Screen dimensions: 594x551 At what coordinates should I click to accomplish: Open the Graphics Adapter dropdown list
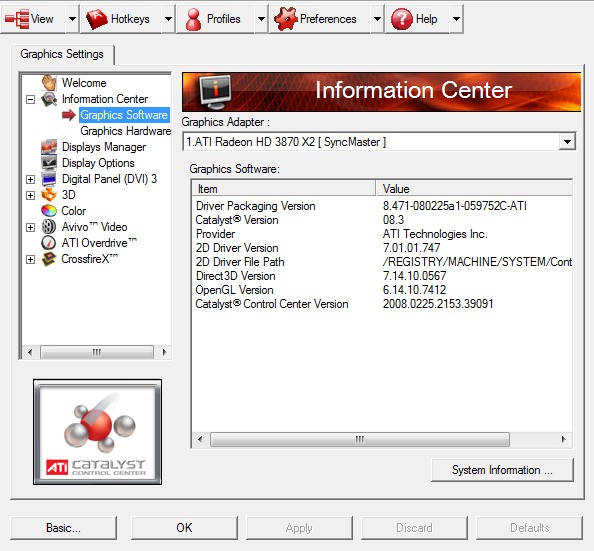pyautogui.click(x=567, y=142)
